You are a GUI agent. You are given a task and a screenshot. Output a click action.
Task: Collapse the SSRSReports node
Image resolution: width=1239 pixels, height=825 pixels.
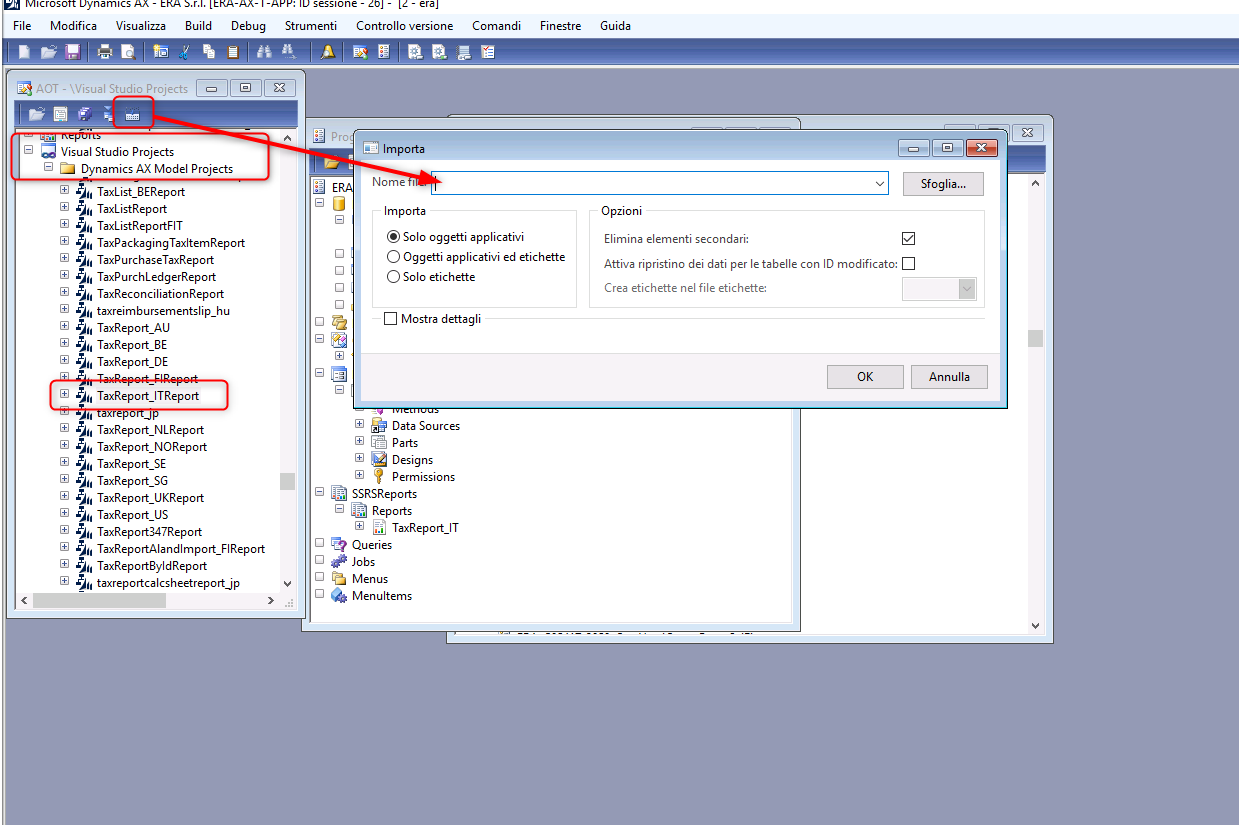[x=320, y=492]
